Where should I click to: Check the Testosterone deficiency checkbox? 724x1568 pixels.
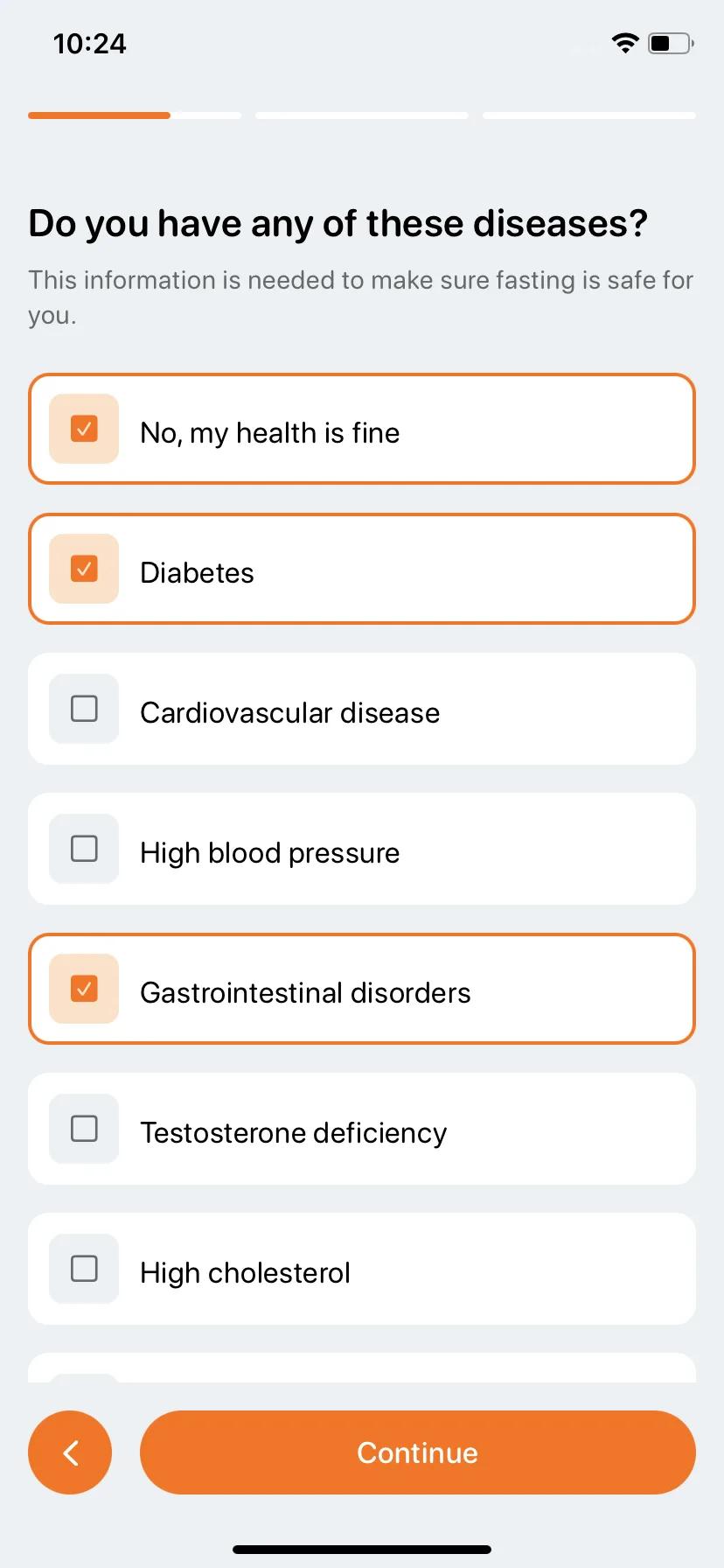tap(84, 1129)
